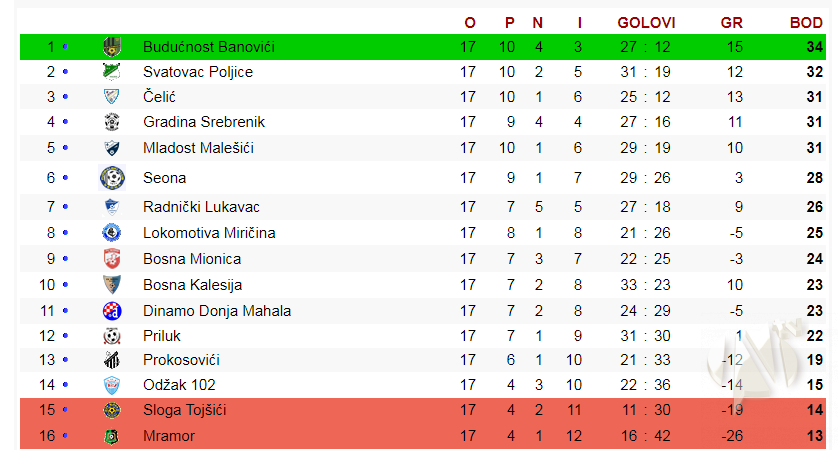
Task: Open the Radnički Lukavac team page
Action: (201, 207)
